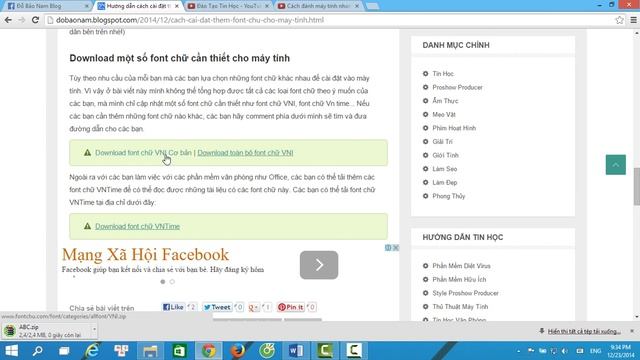Open the Phong Thủy category
Viewport: 640px width, 360px height.
[449, 196]
